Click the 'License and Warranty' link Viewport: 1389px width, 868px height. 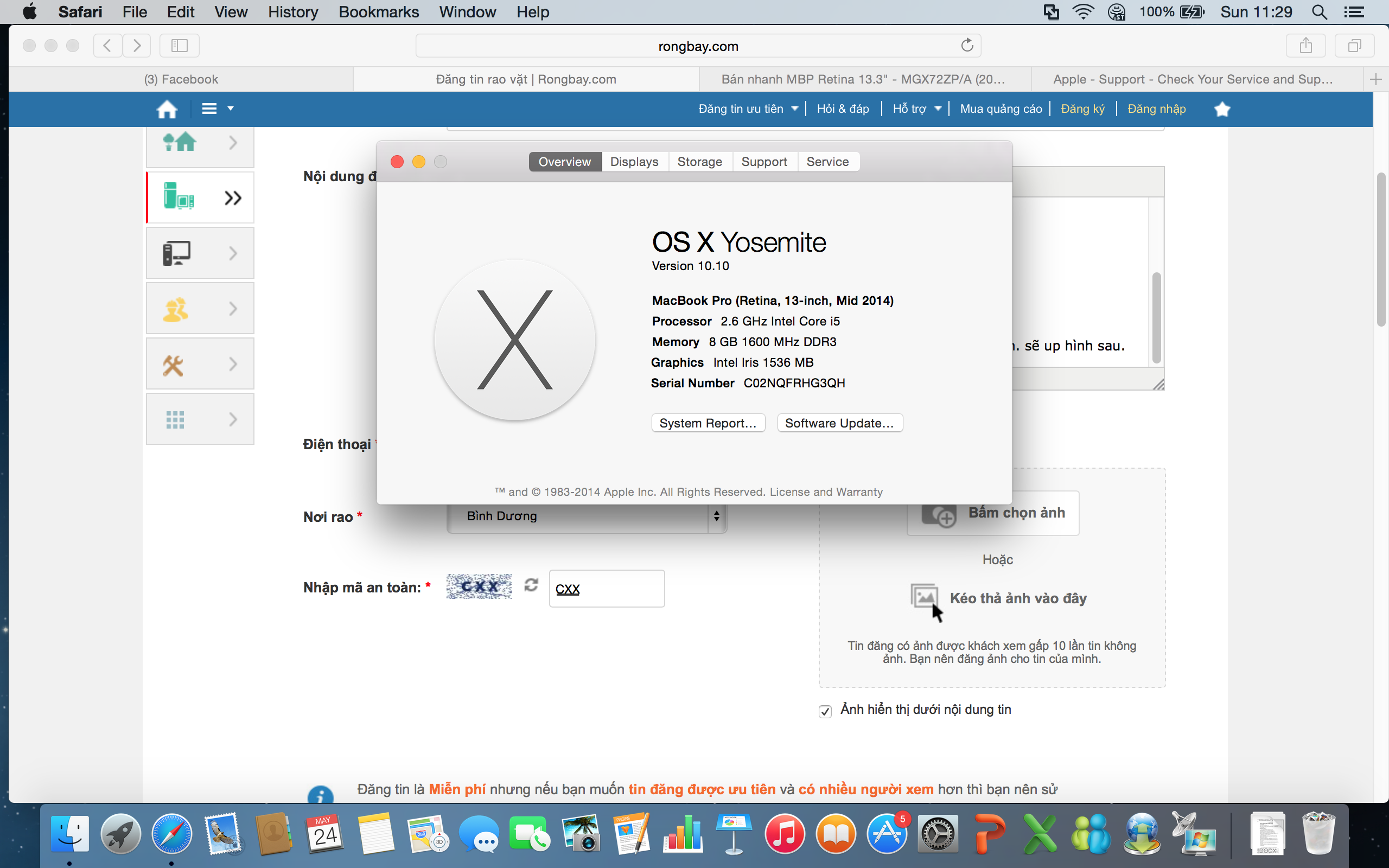826,492
